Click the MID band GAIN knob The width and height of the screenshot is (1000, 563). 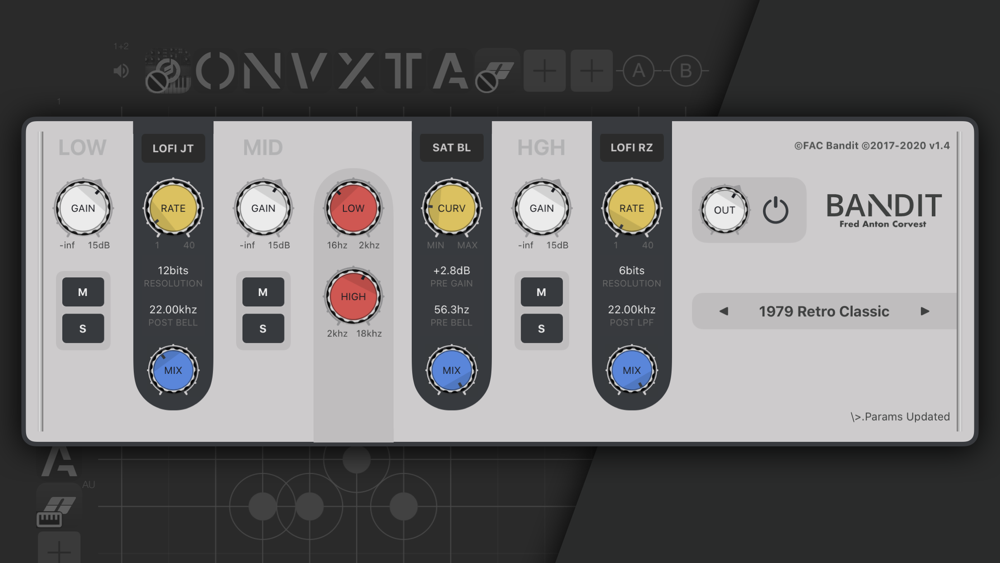tap(263, 208)
